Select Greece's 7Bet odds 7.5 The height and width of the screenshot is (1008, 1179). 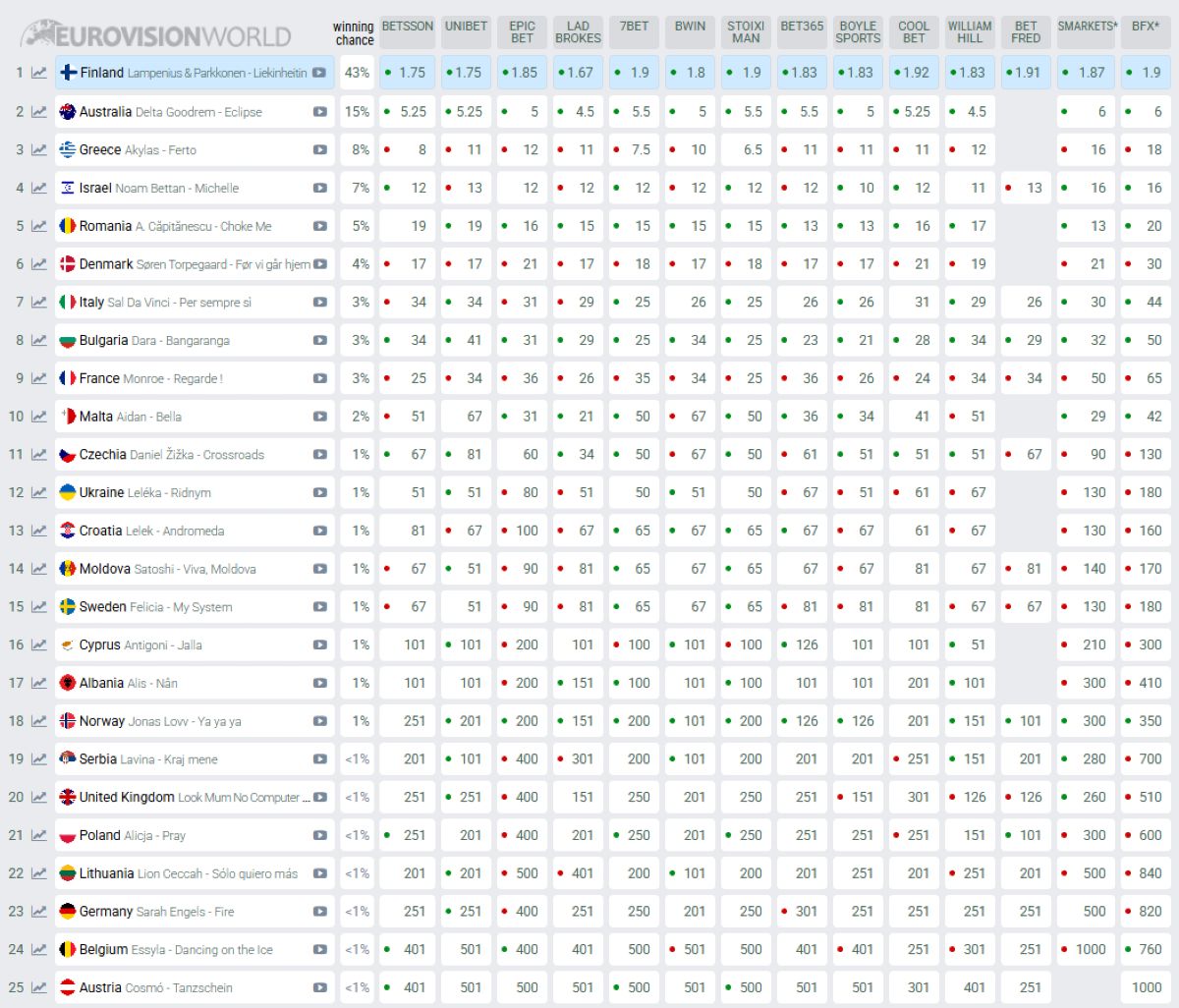(x=634, y=150)
